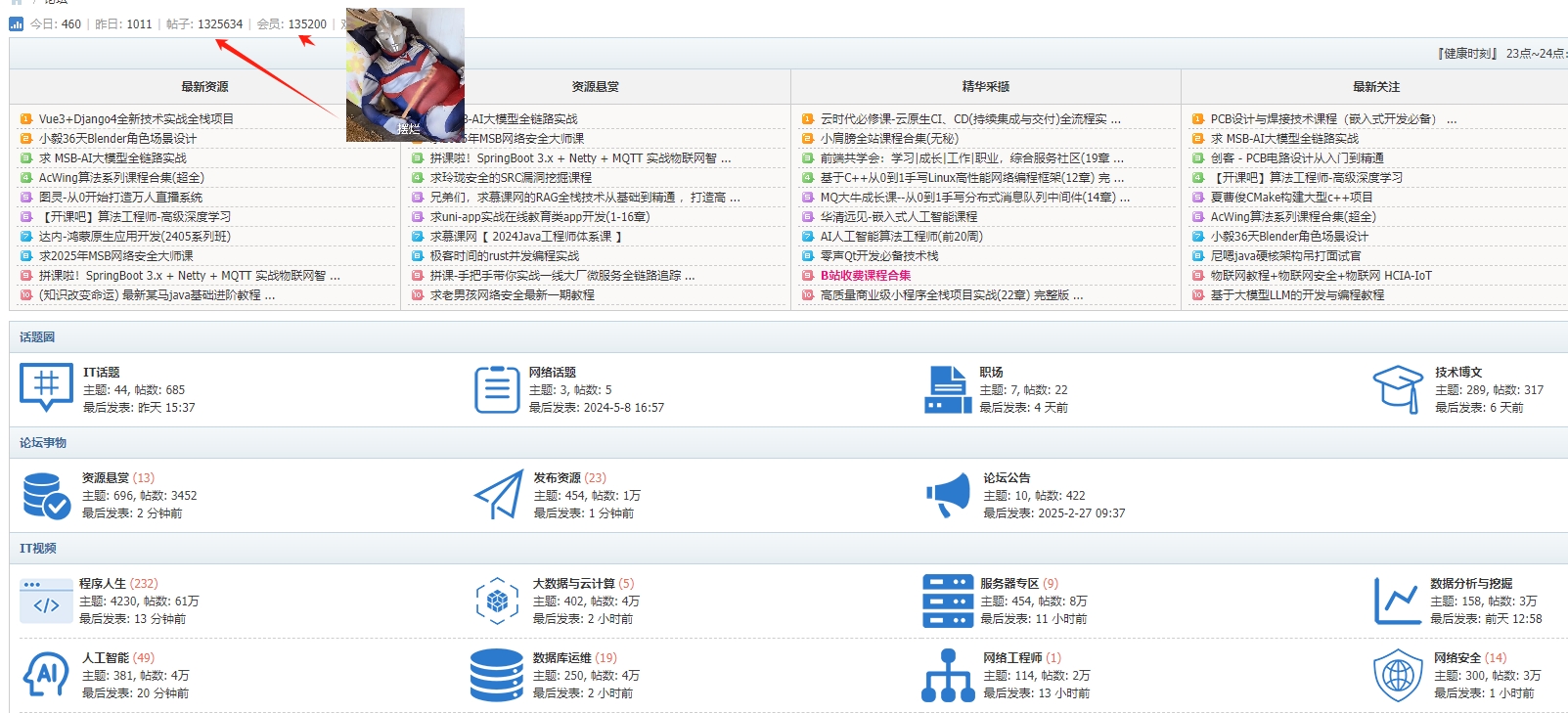Click rank badge beside B站收费课程合集
1568x713 pixels.
[x=808, y=275]
